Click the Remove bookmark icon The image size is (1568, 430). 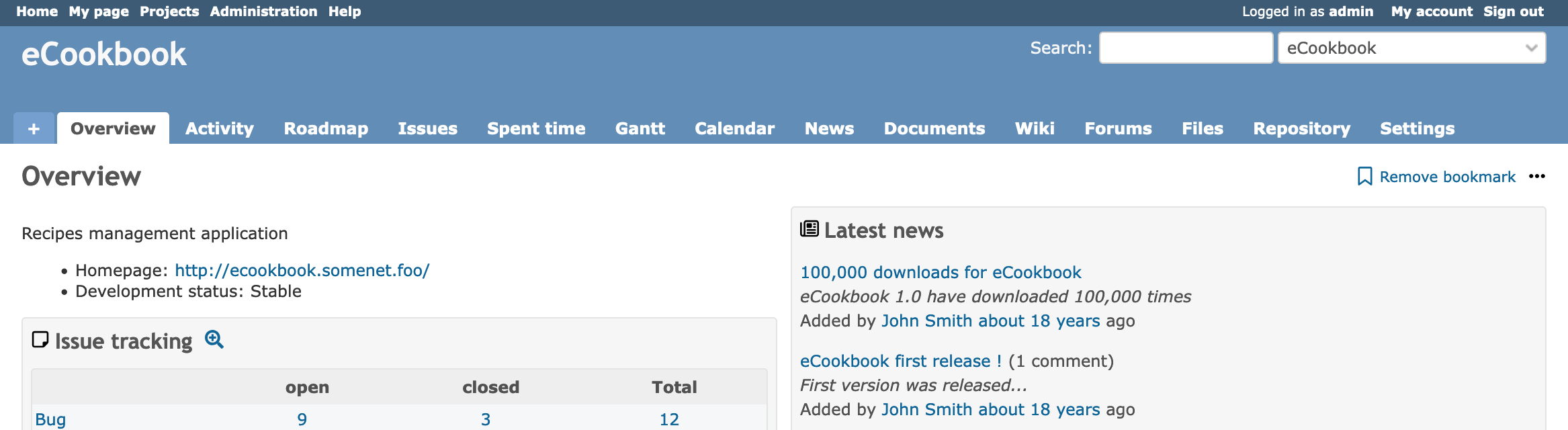(1364, 177)
